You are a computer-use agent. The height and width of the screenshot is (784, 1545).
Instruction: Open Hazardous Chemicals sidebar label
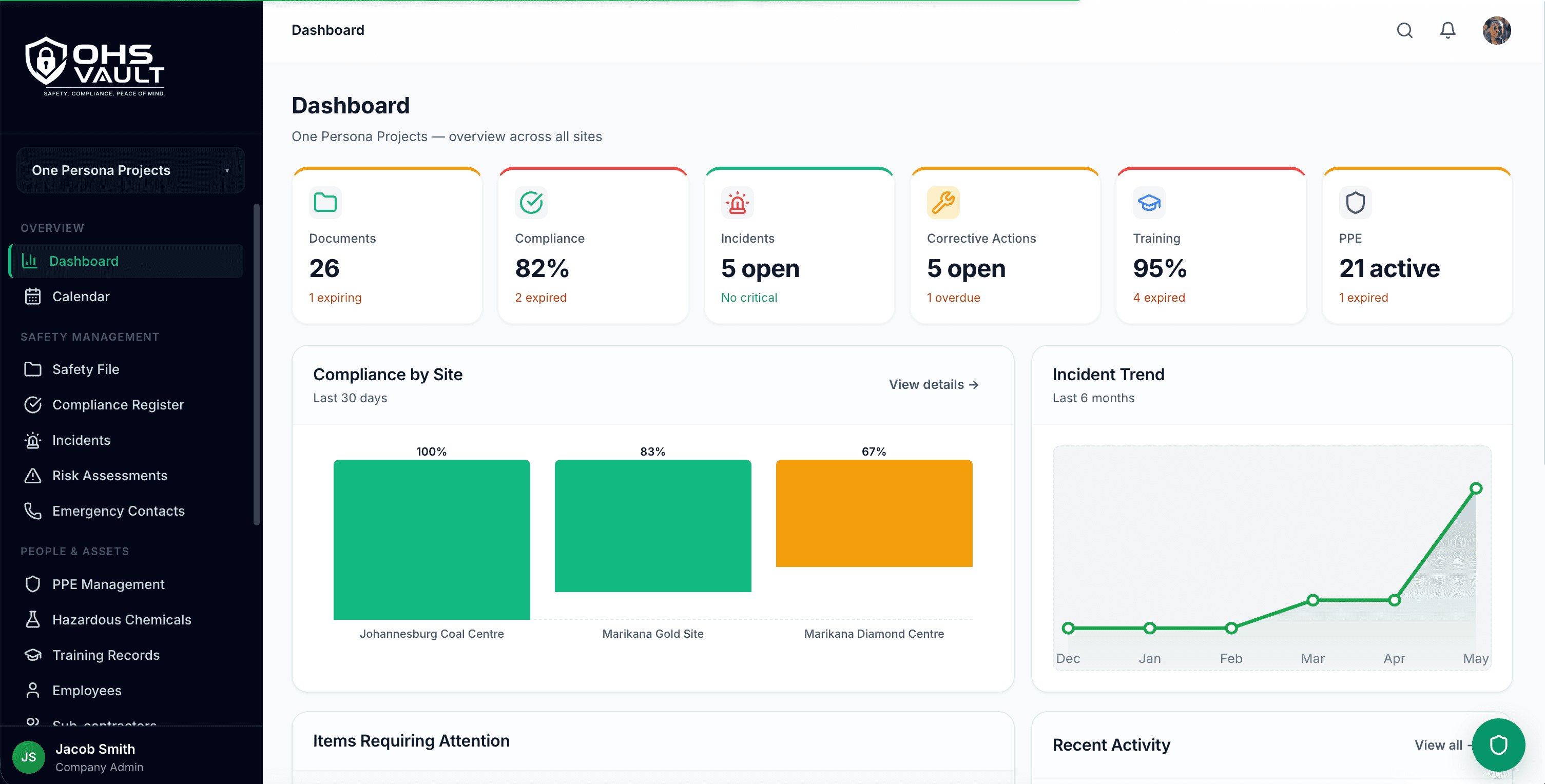tap(122, 619)
